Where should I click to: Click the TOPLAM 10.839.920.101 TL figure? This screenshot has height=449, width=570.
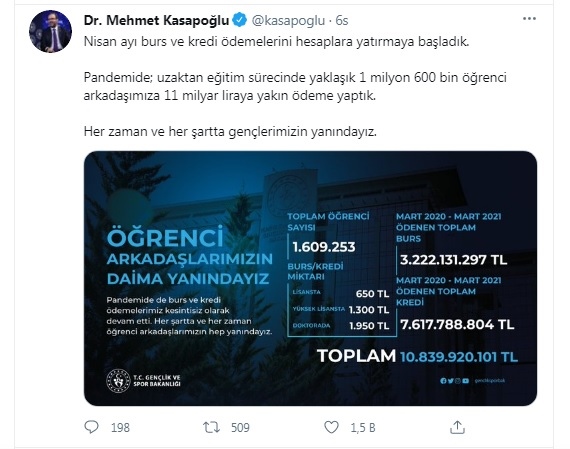point(417,356)
